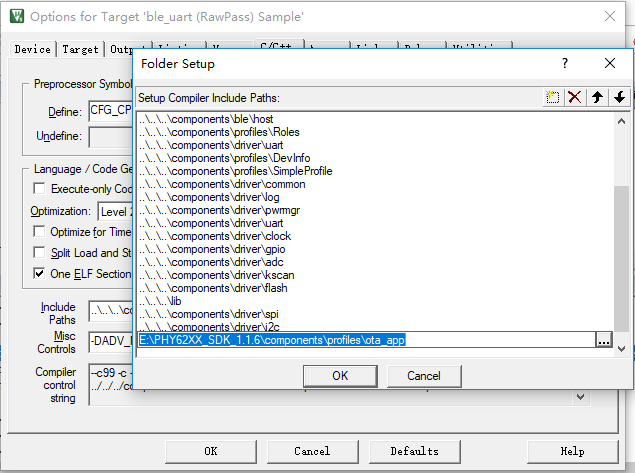635x473 pixels.
Task: Click OK in the Folder Setup dialog
Action: tap(340, 375)
